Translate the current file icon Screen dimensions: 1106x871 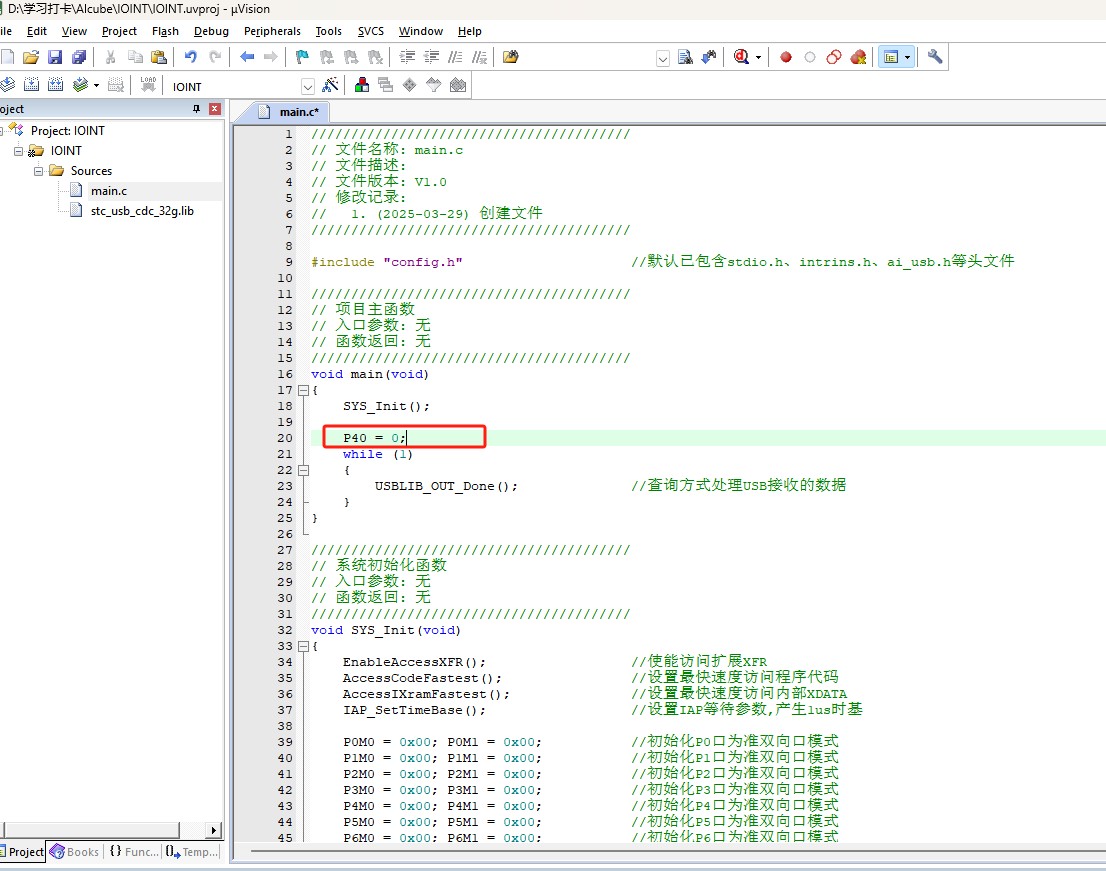pyautogui.click(x=7, y=85)
